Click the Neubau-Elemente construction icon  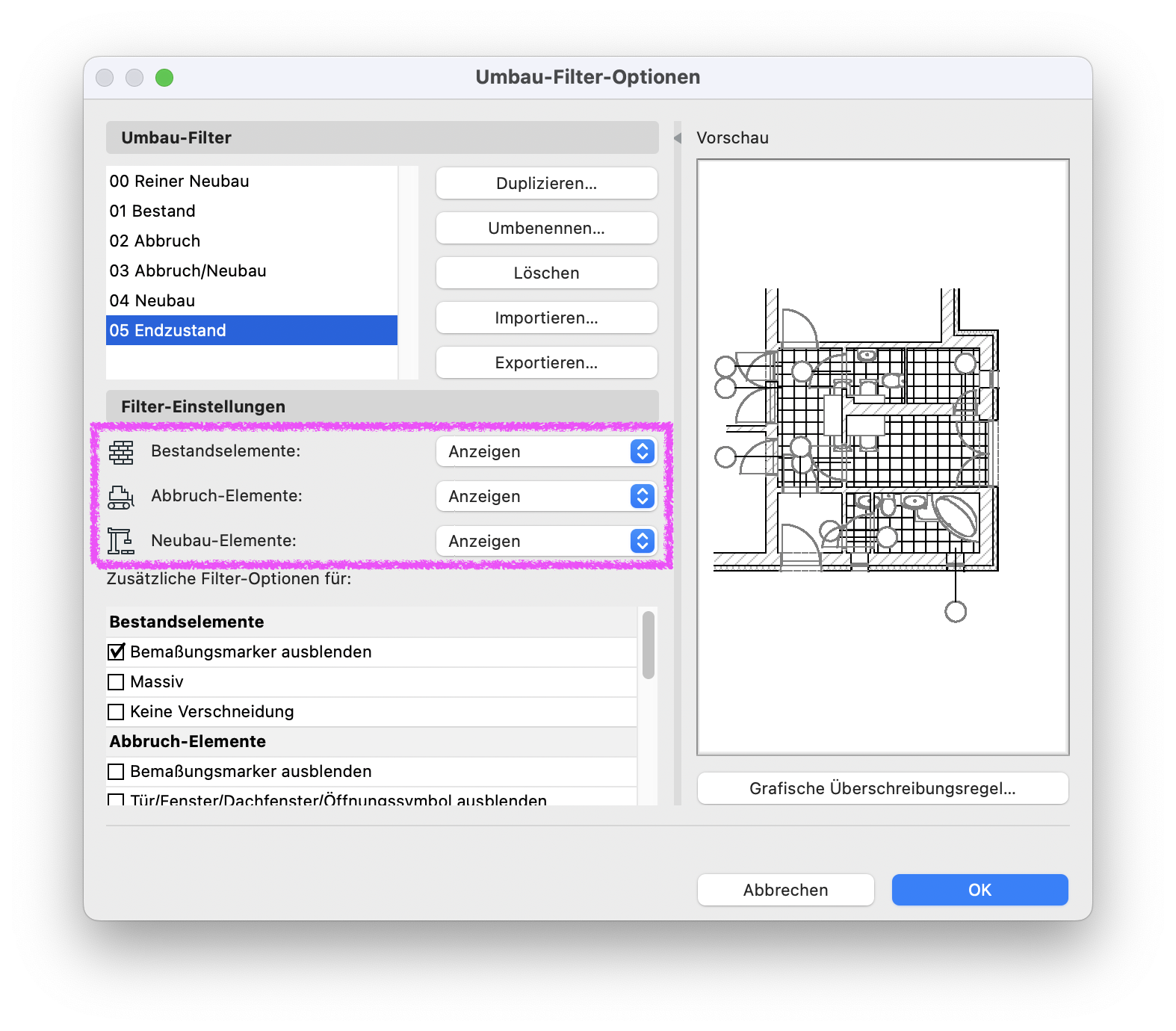point(121,541)
